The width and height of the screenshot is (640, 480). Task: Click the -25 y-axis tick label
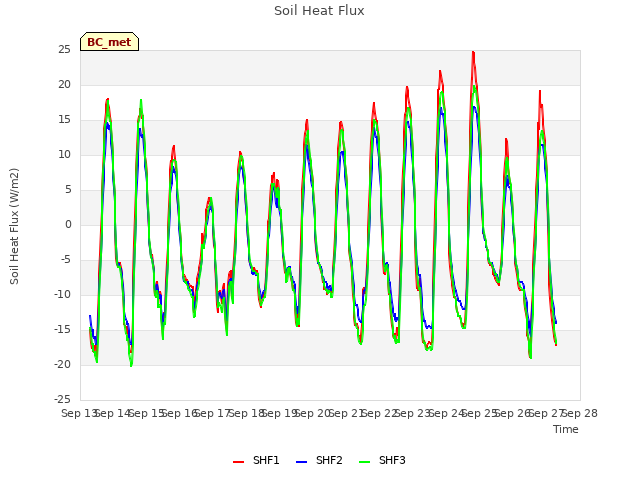pos(62,399)
